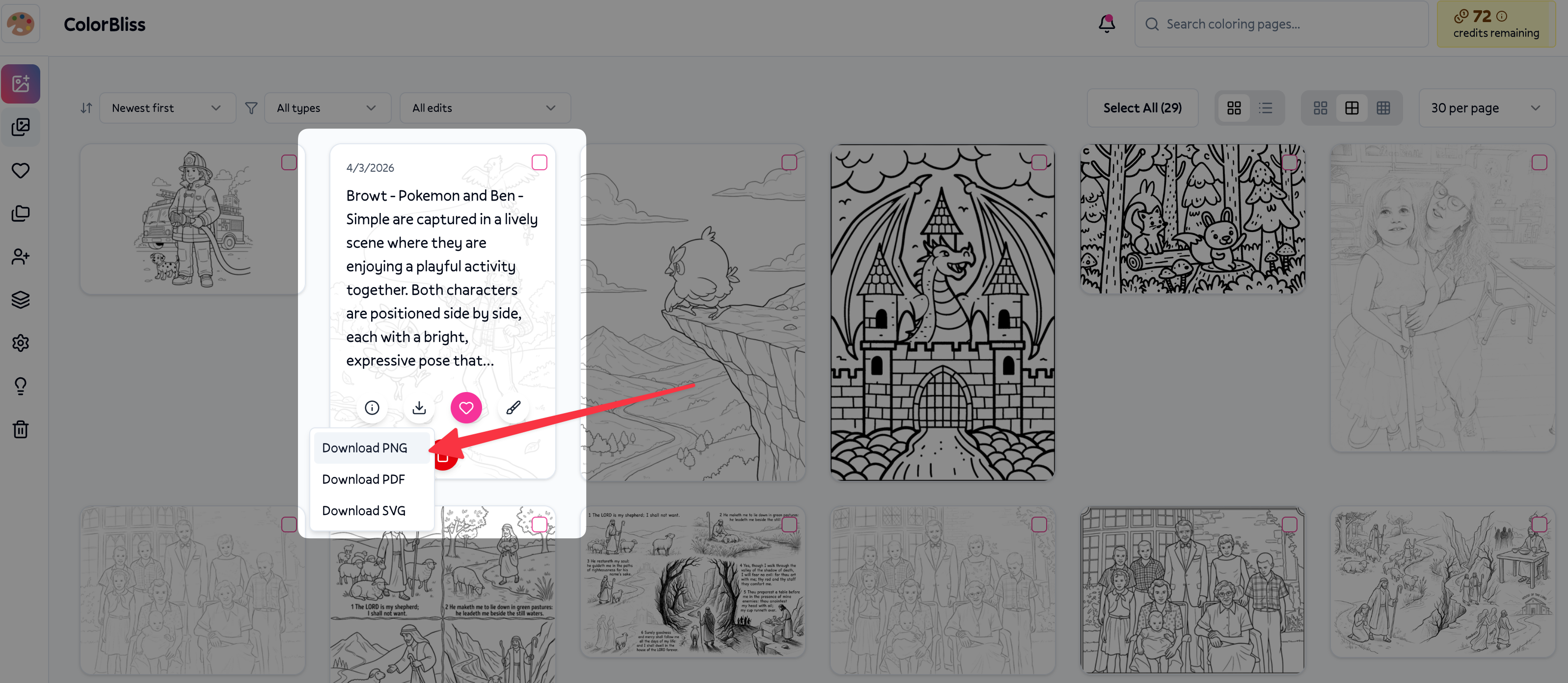The image size is (1568, 683).
Task: Unfavorite using the pink heart button
Action: [x=466, y=407]
